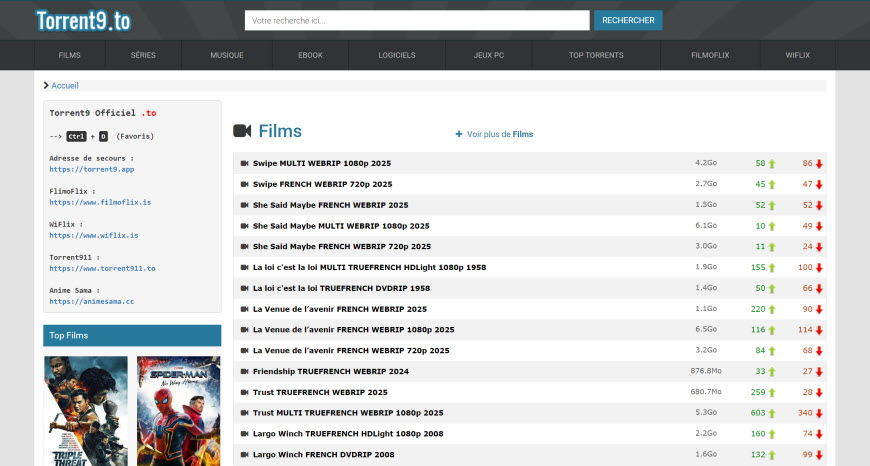The image size is (870, 466).
Task: Go to the Top Torrents menu item
Action: point(596,55)
